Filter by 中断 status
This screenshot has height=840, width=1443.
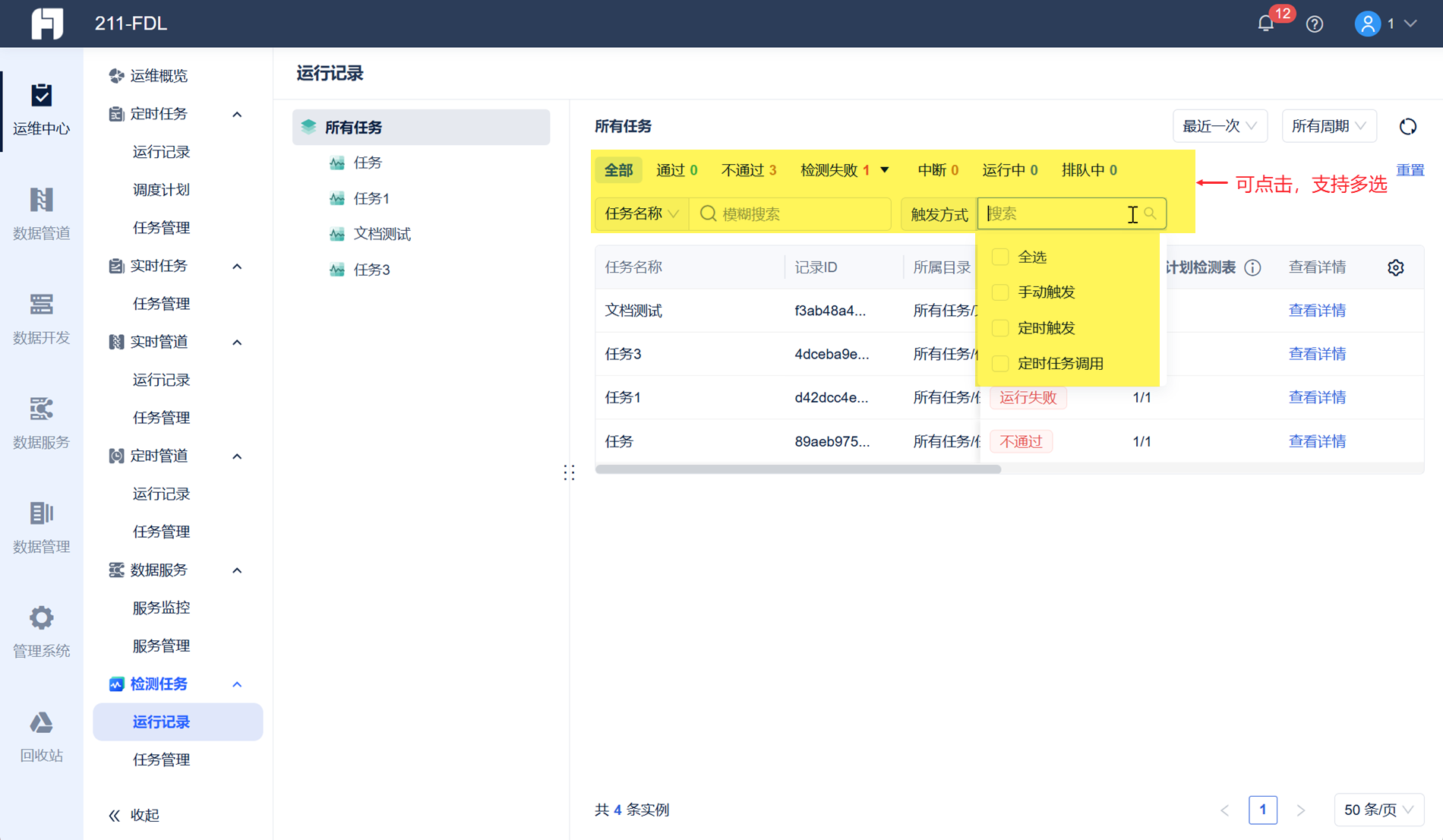pyautogui.click(x=938, y=170)
